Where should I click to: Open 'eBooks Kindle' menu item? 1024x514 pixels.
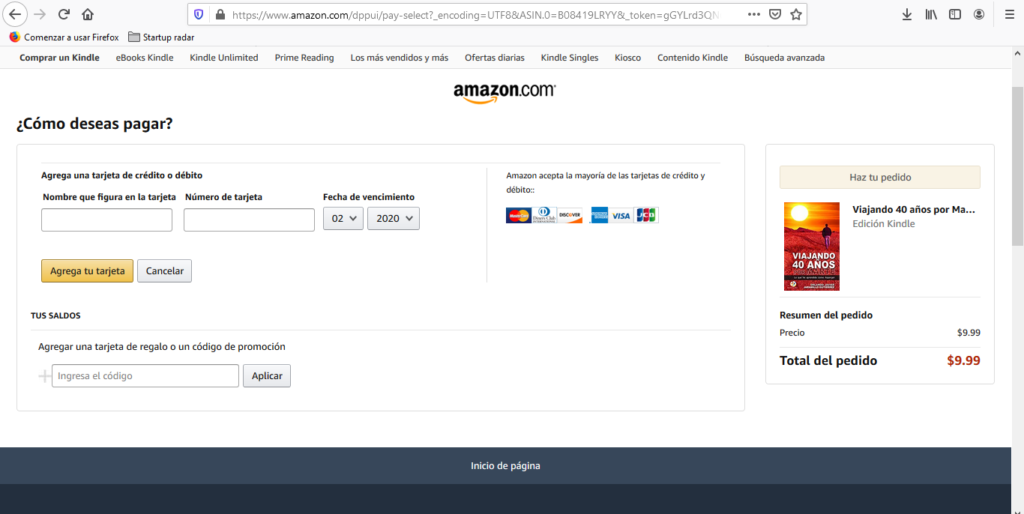[144, 57]
